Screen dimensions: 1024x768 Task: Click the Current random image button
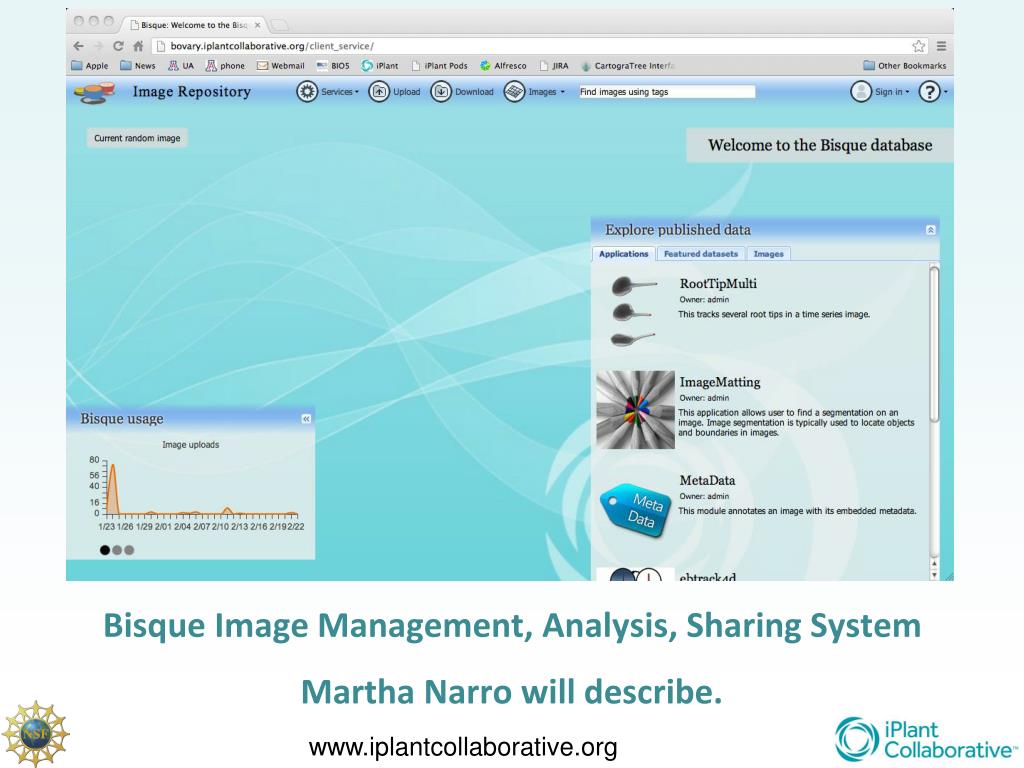point(137,138)
